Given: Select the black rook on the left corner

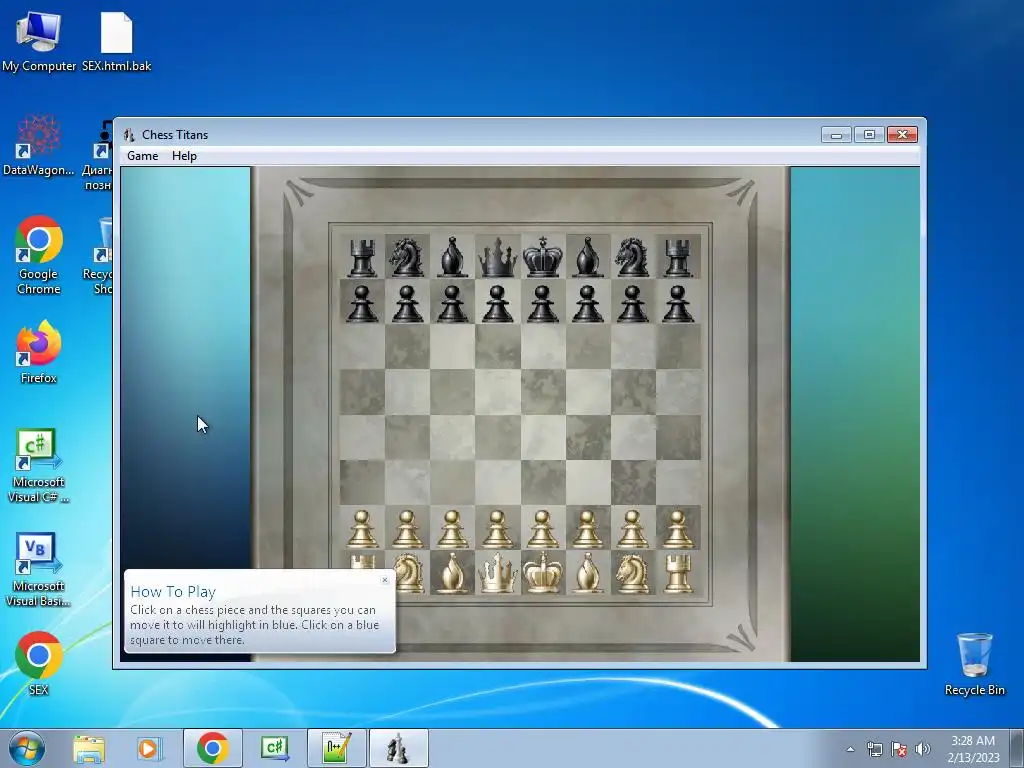Looking at the screenshot, I should (x=362, y=257).
